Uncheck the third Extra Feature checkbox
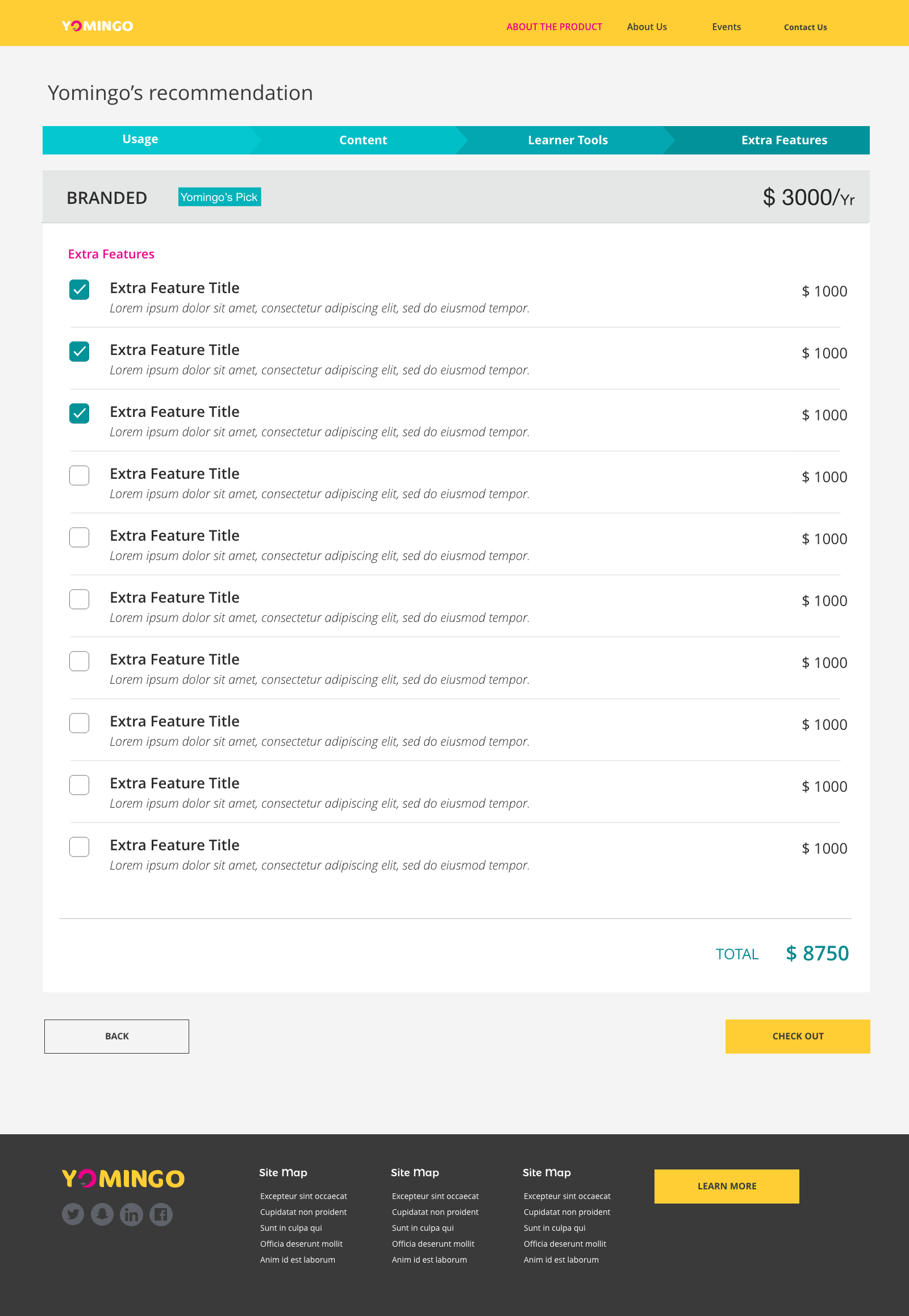 79,413
